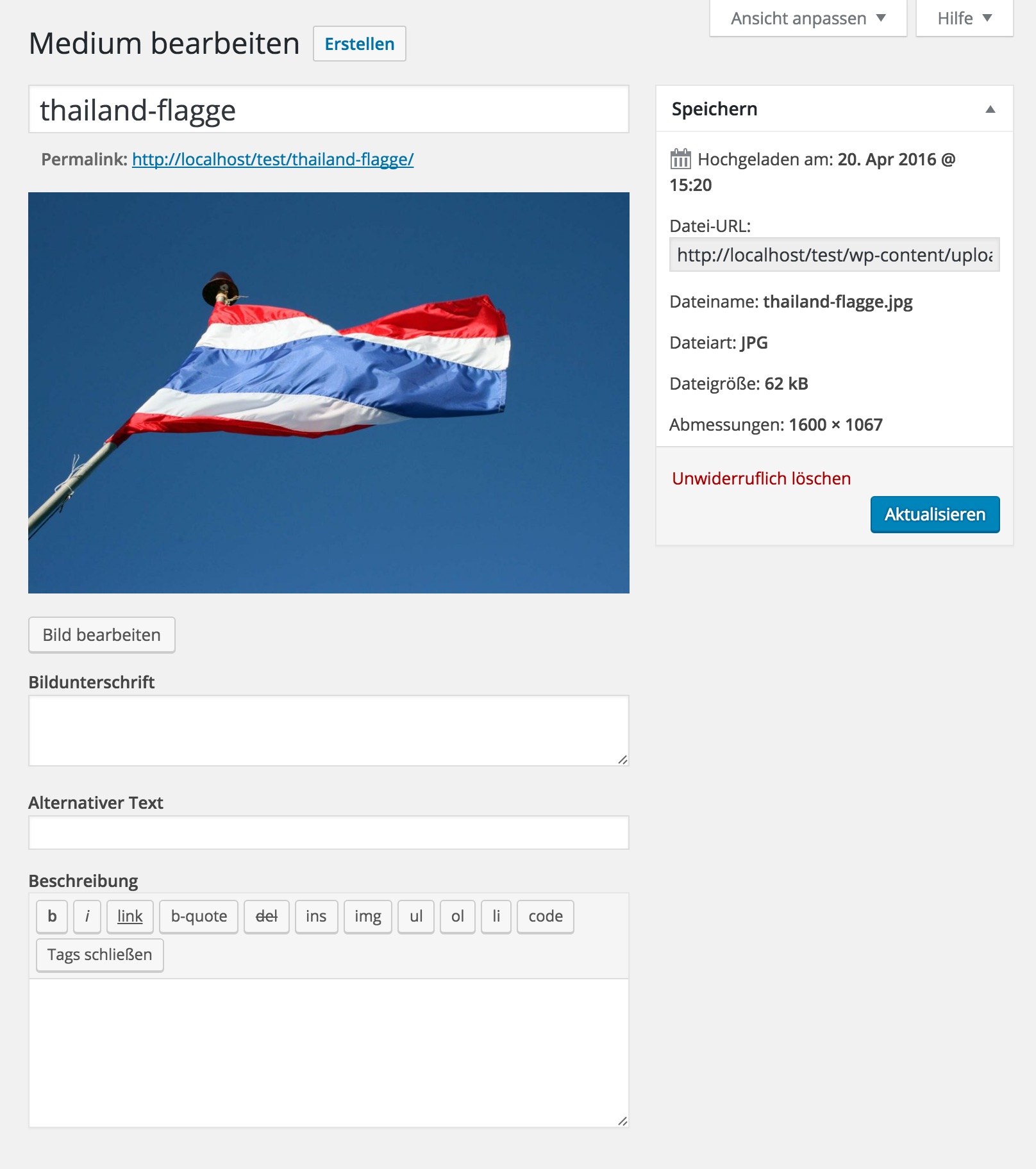Expand the Hilfe dropdown tab
1036x1169 pixels.
click(964, 19)
